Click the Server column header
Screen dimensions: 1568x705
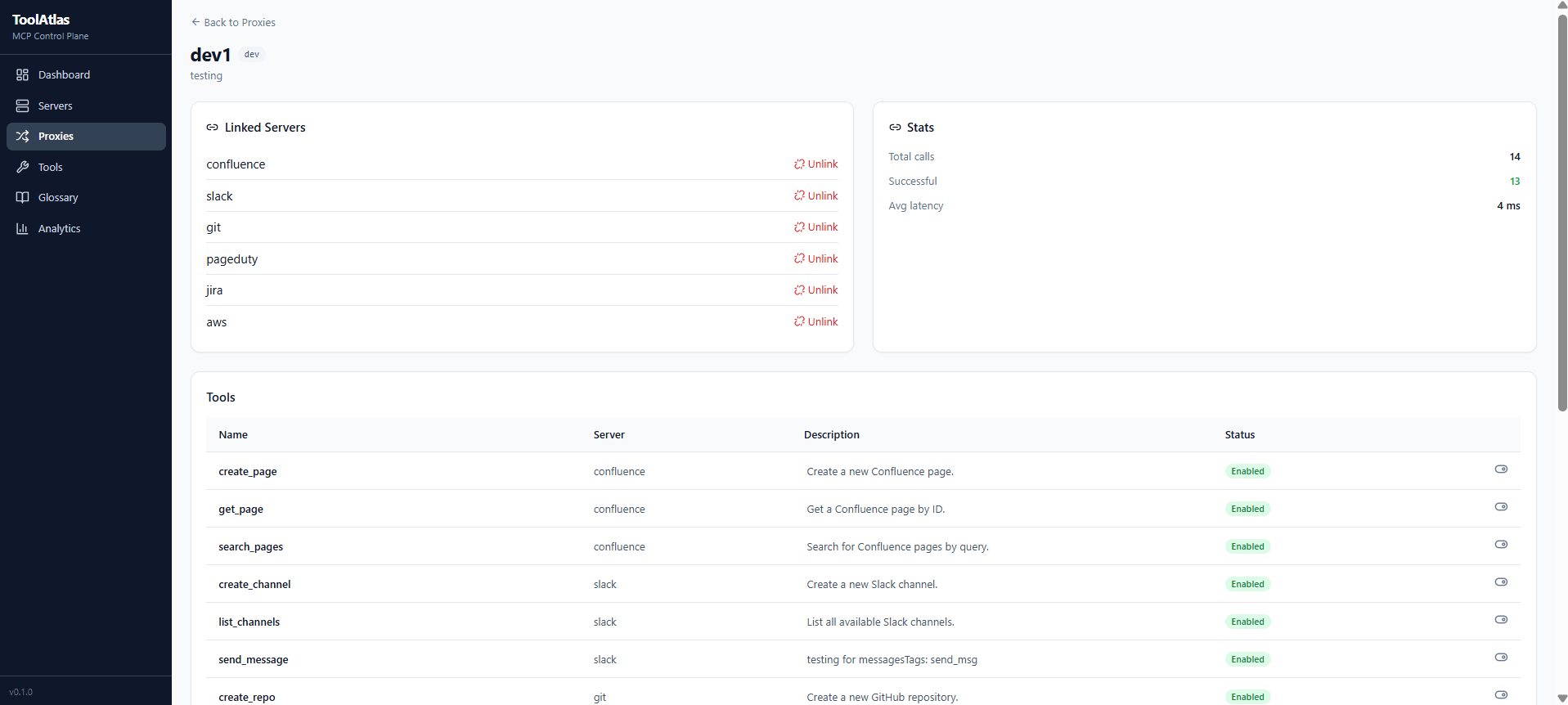click(x=609, y=434)
